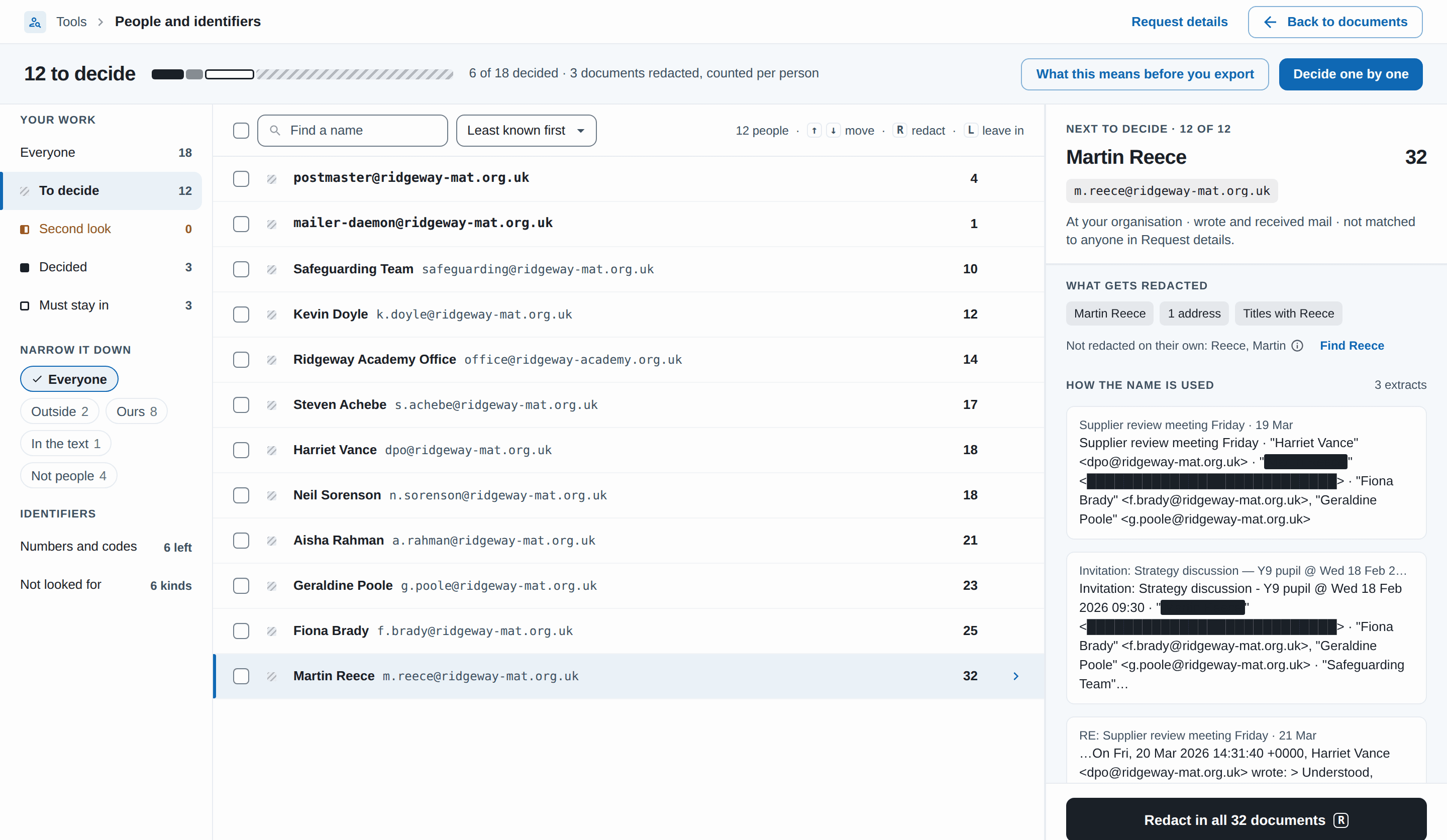Click Redact in all 32 documents
This screenshot has width=1447, height=840.
pos(1246,820)
